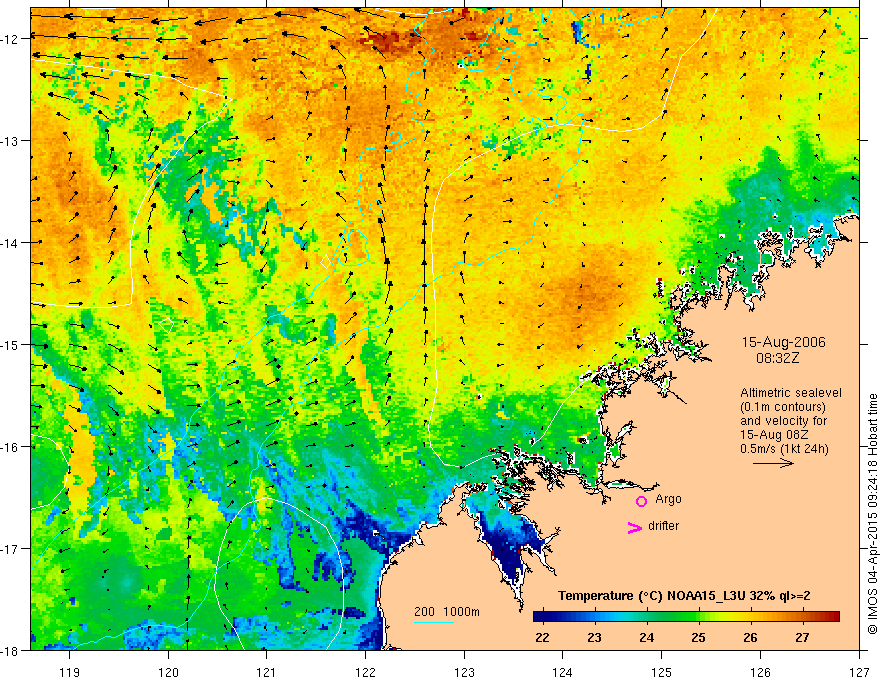Click the 0.5m/s velocity scale arrow
This screenshot has height=680, width=880.
773,463
